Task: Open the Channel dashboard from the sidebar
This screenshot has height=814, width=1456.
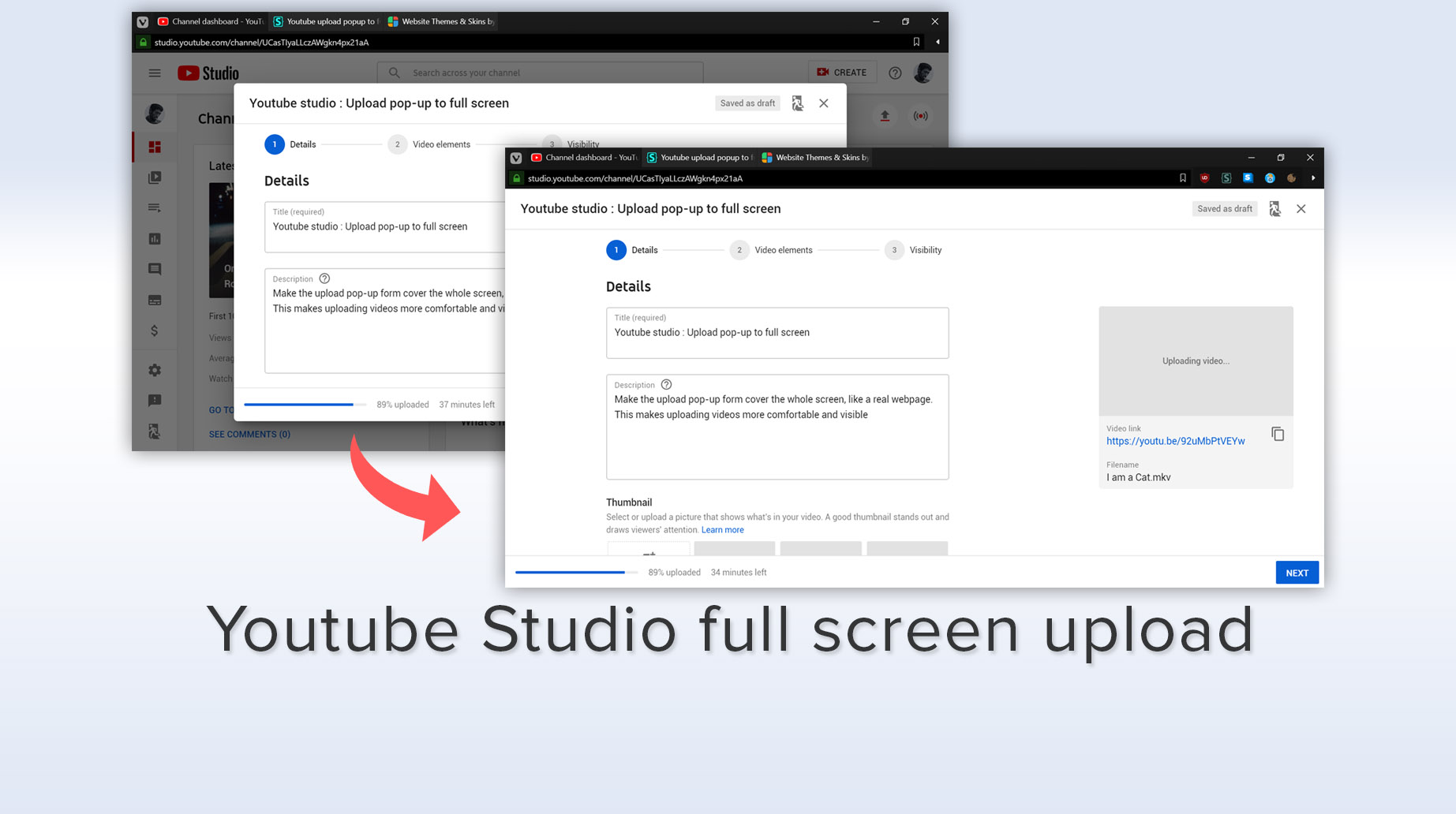Action: [155, 147]
